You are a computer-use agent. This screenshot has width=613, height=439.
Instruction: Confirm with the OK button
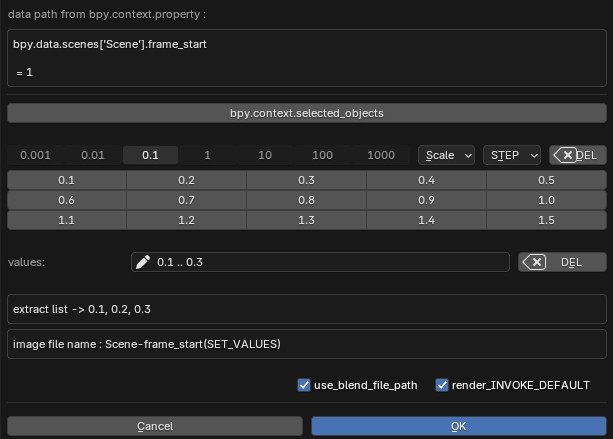(459, 426)
